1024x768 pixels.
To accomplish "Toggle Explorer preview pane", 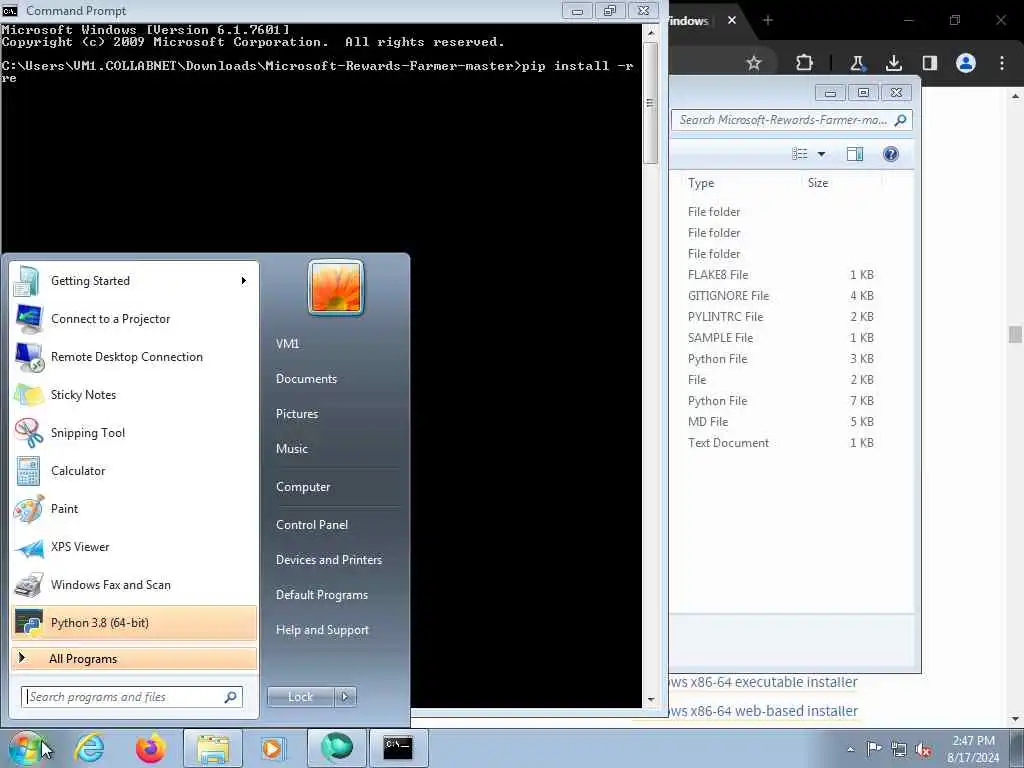I will [x=855, y=154].
